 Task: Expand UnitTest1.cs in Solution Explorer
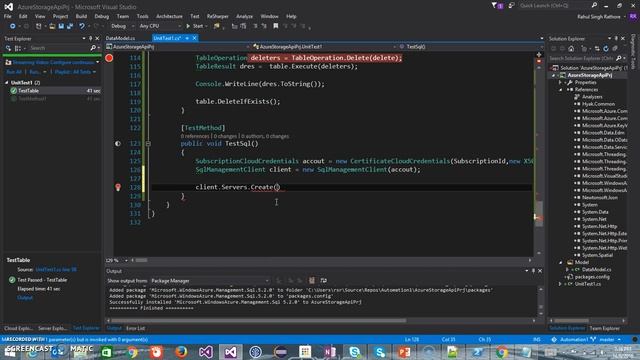click(560, 284)
